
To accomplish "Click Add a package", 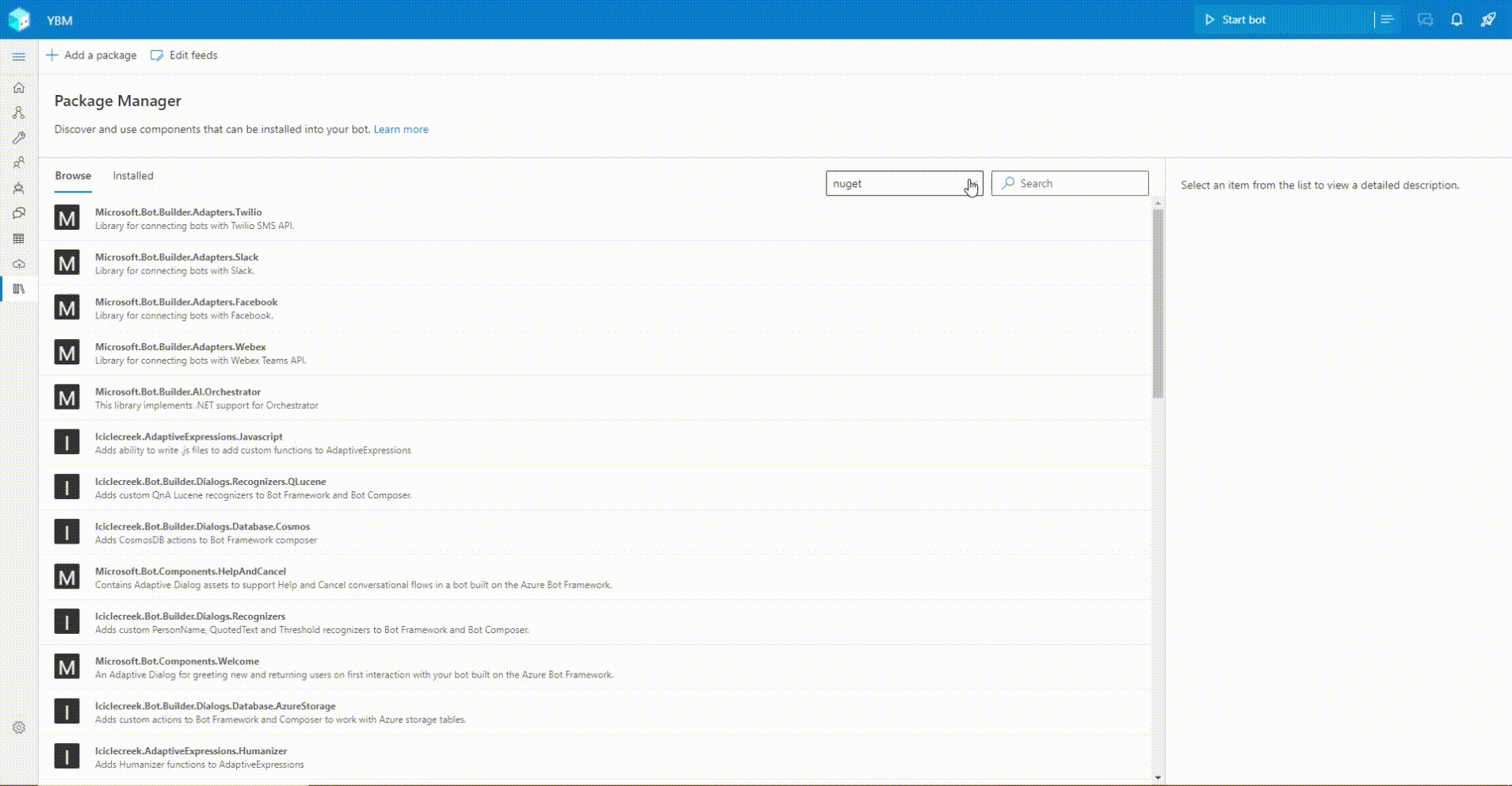I will click(x=91, y=55).
